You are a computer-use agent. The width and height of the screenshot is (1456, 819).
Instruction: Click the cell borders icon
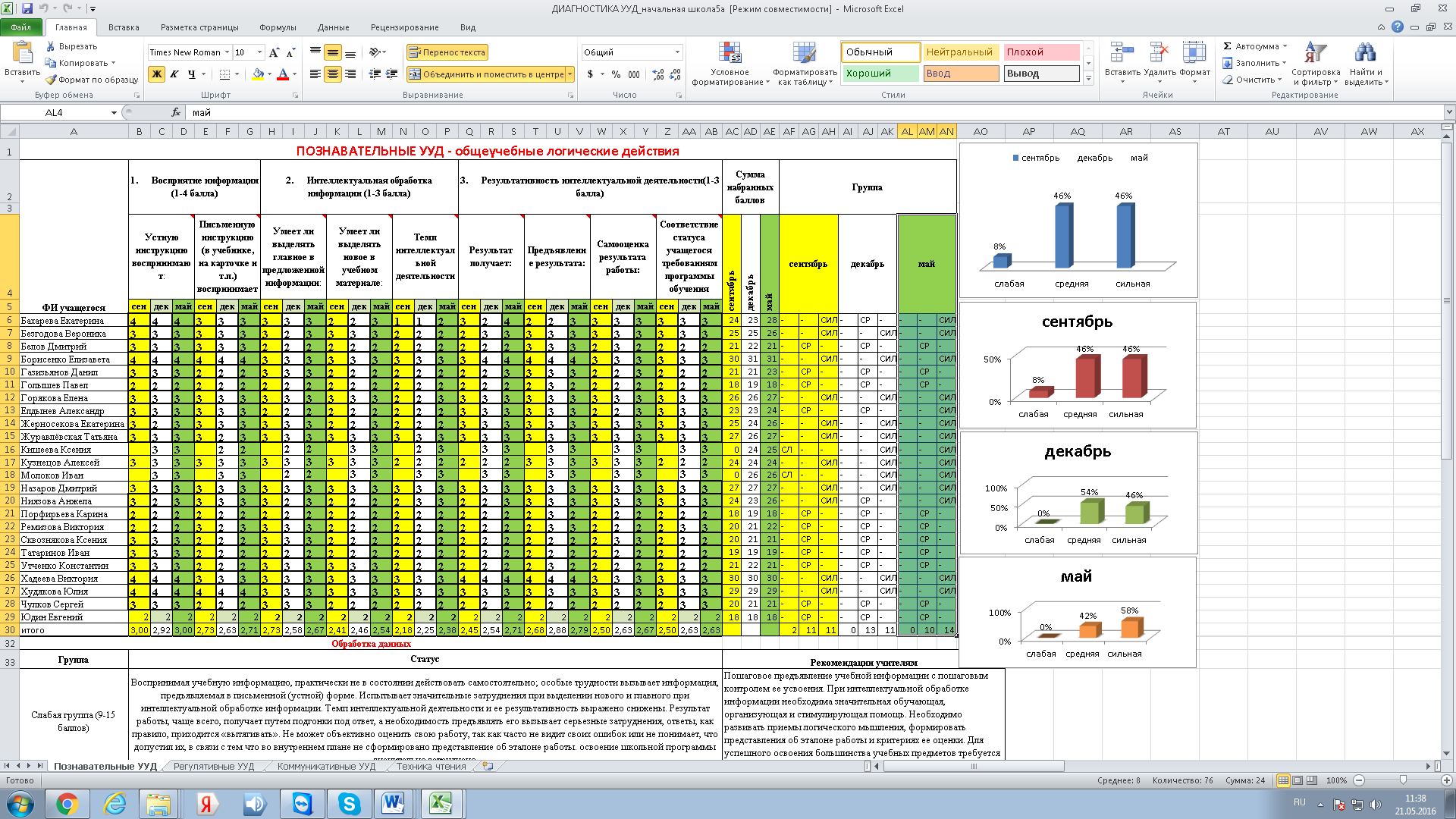(x=224, y=74)
